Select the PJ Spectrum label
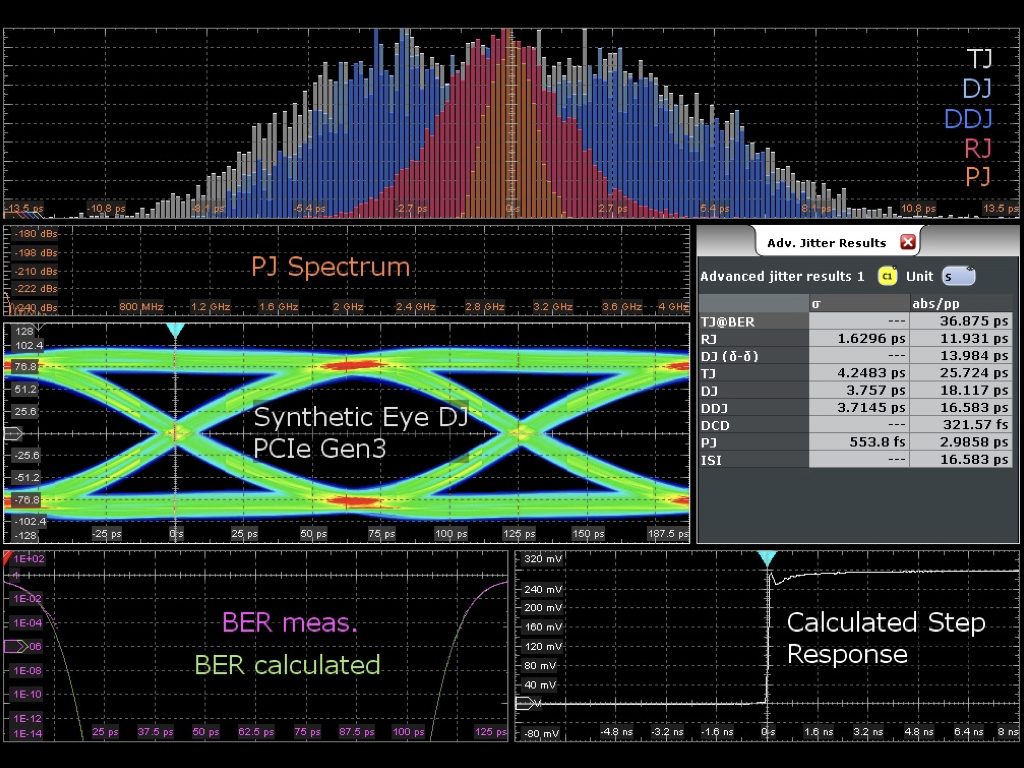The width and height of the screenshot is (1024, 768). click(330, 267)
